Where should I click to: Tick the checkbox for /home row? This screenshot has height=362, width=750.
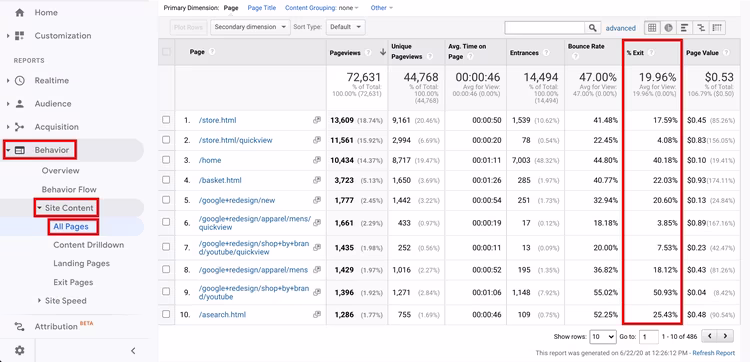[166, 160]
